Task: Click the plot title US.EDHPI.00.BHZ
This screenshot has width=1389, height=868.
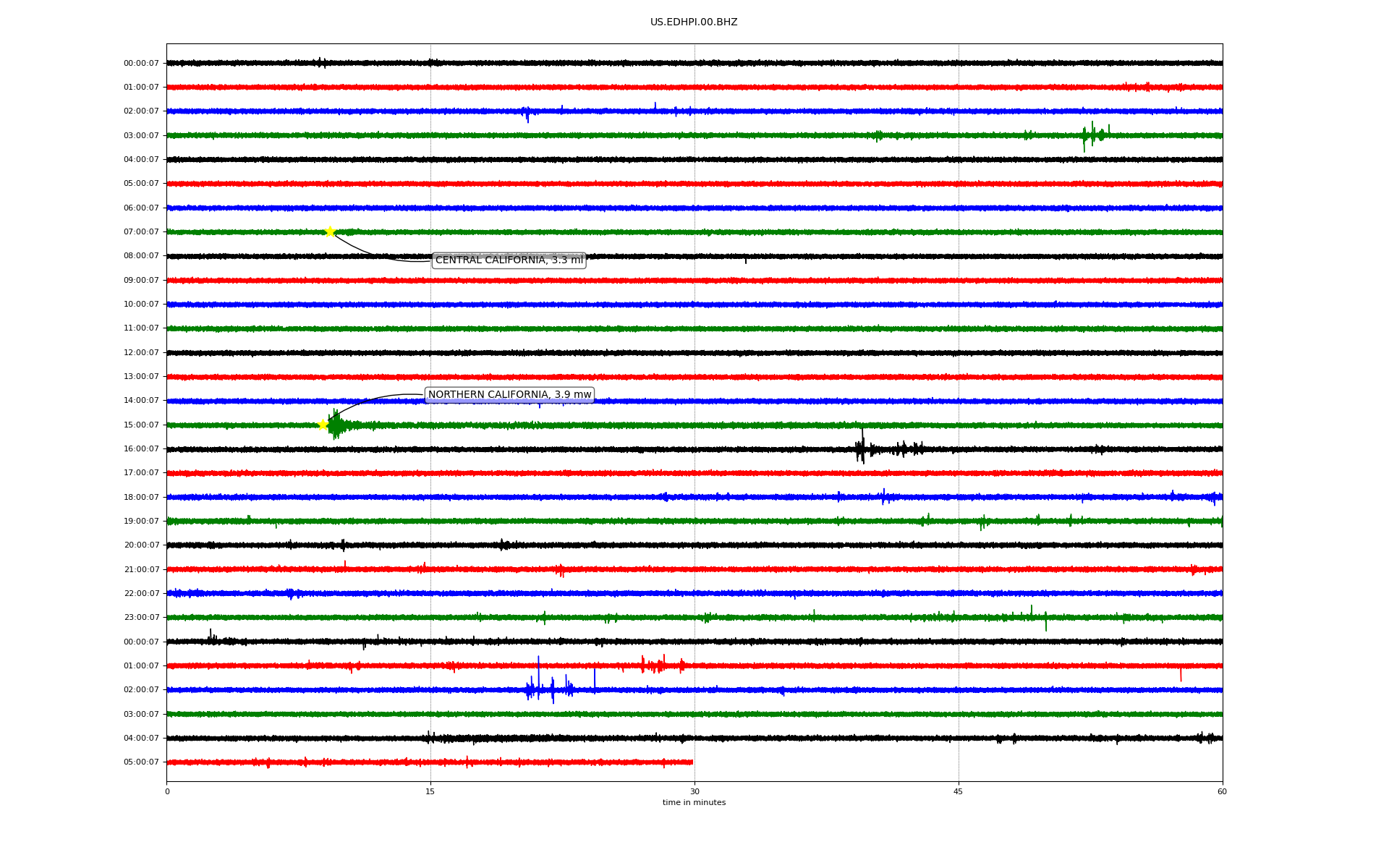Action: pyautogui.click(x=694, y=22)
